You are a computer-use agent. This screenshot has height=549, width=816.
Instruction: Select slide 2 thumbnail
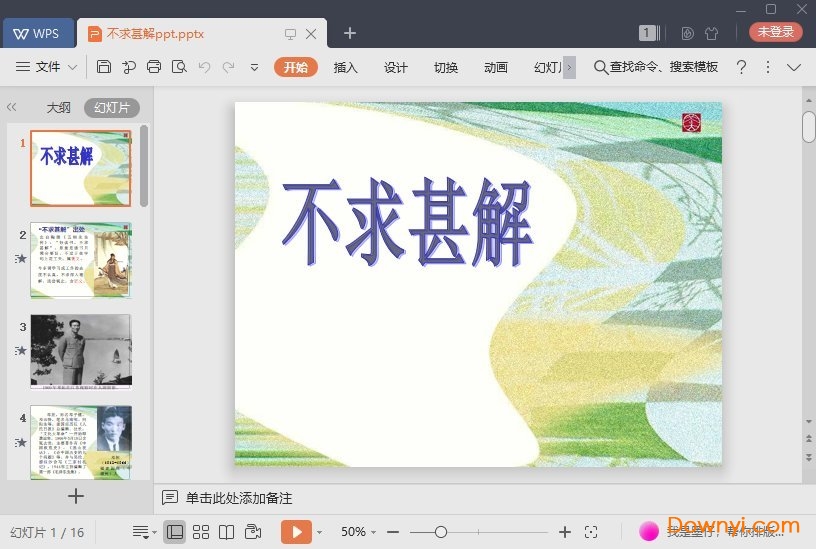click(x=81, y=260)
